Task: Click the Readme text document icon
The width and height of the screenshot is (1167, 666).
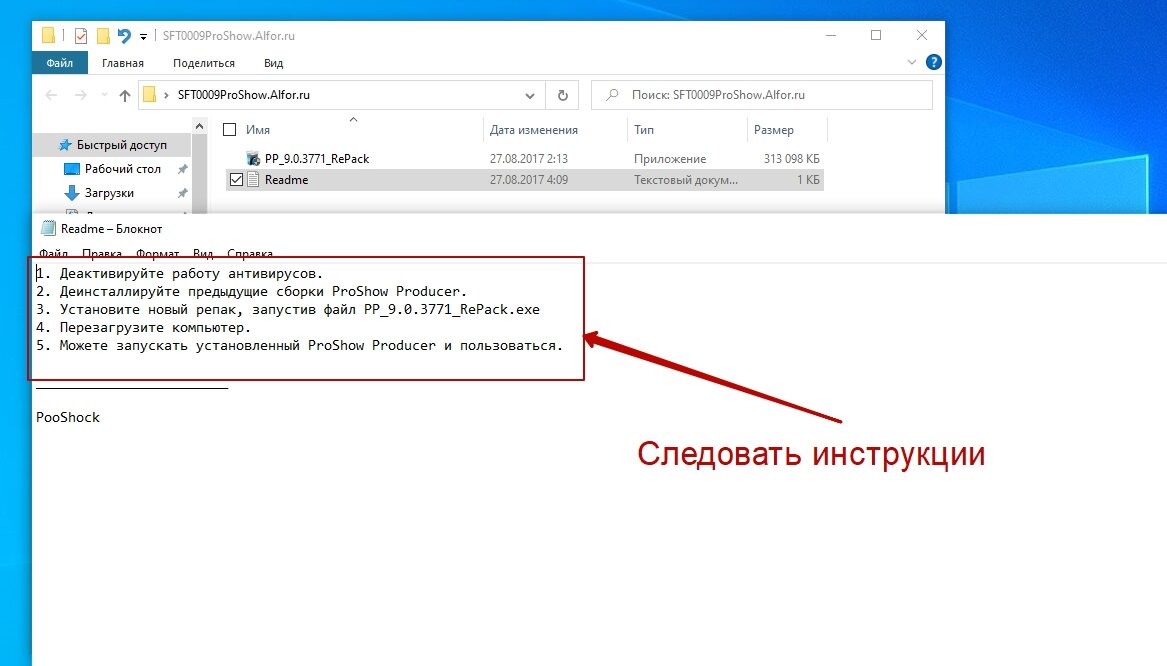Action: tap(253, 179)
